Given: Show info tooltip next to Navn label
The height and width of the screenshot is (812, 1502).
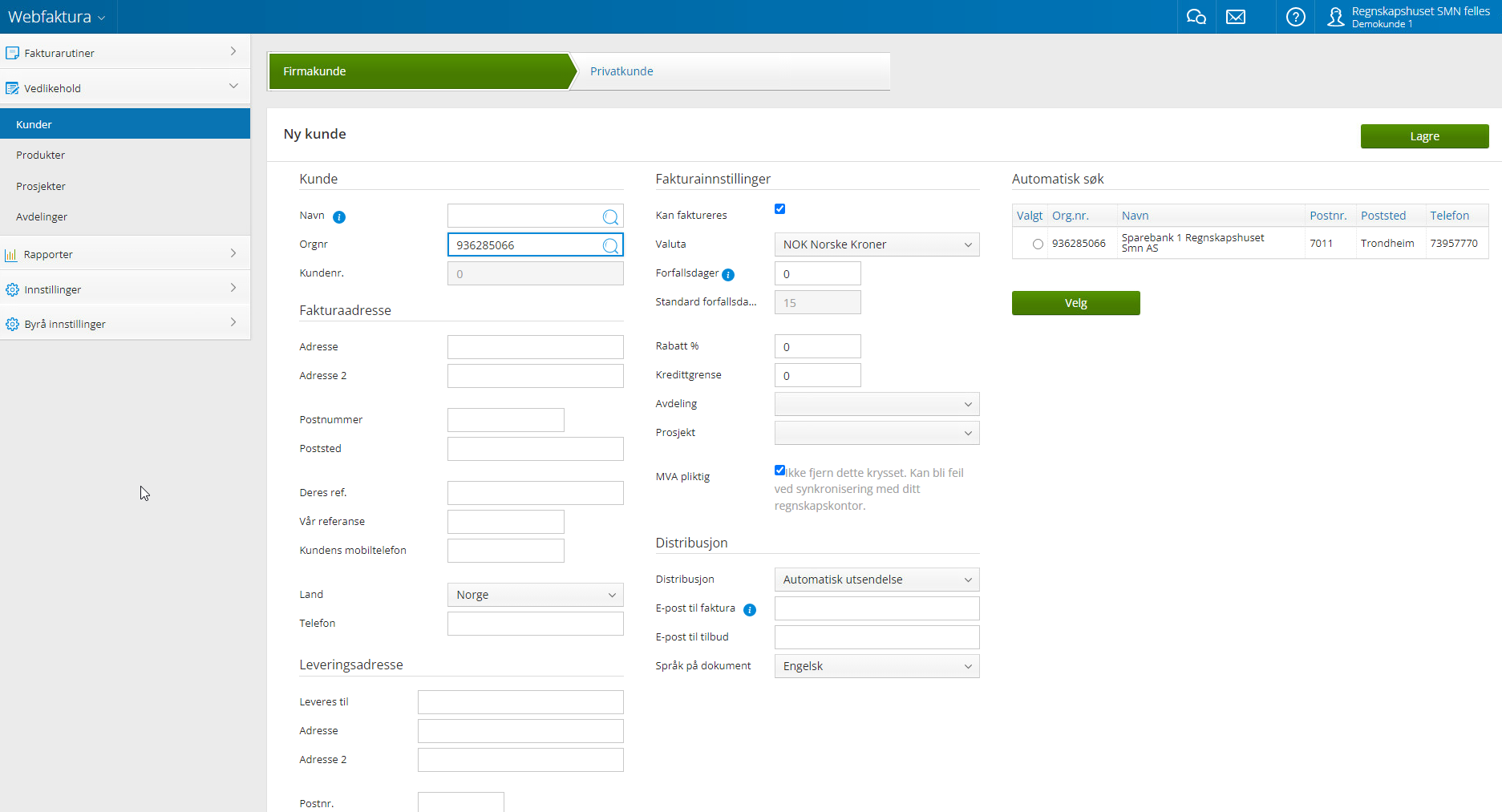Looking at the screenshot, I should point(339,217).
